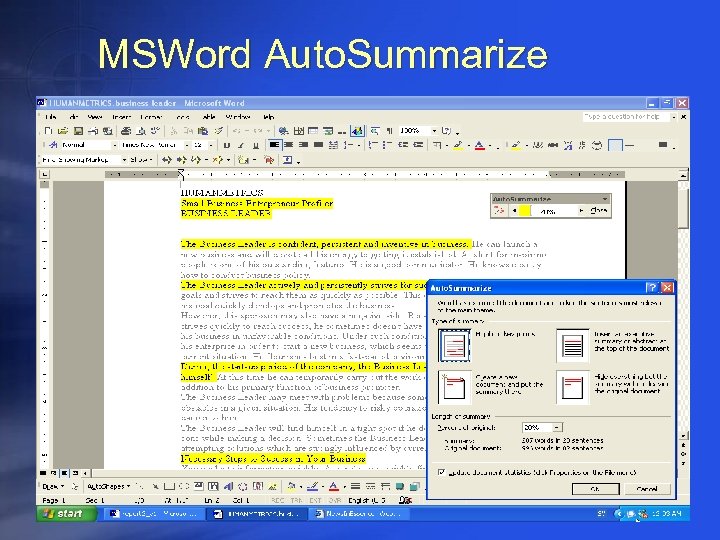The height and width of the screenshot is (540, 720).
Task: Toggle the Update document statistics checkbox
Action: click(x=442, y=472)
